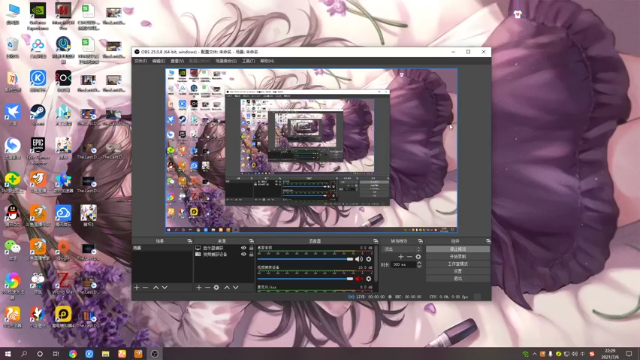Toggle visibility eye of the video capture device source
The height and width of the screenshot is (360, 640).
coord(244,254)
